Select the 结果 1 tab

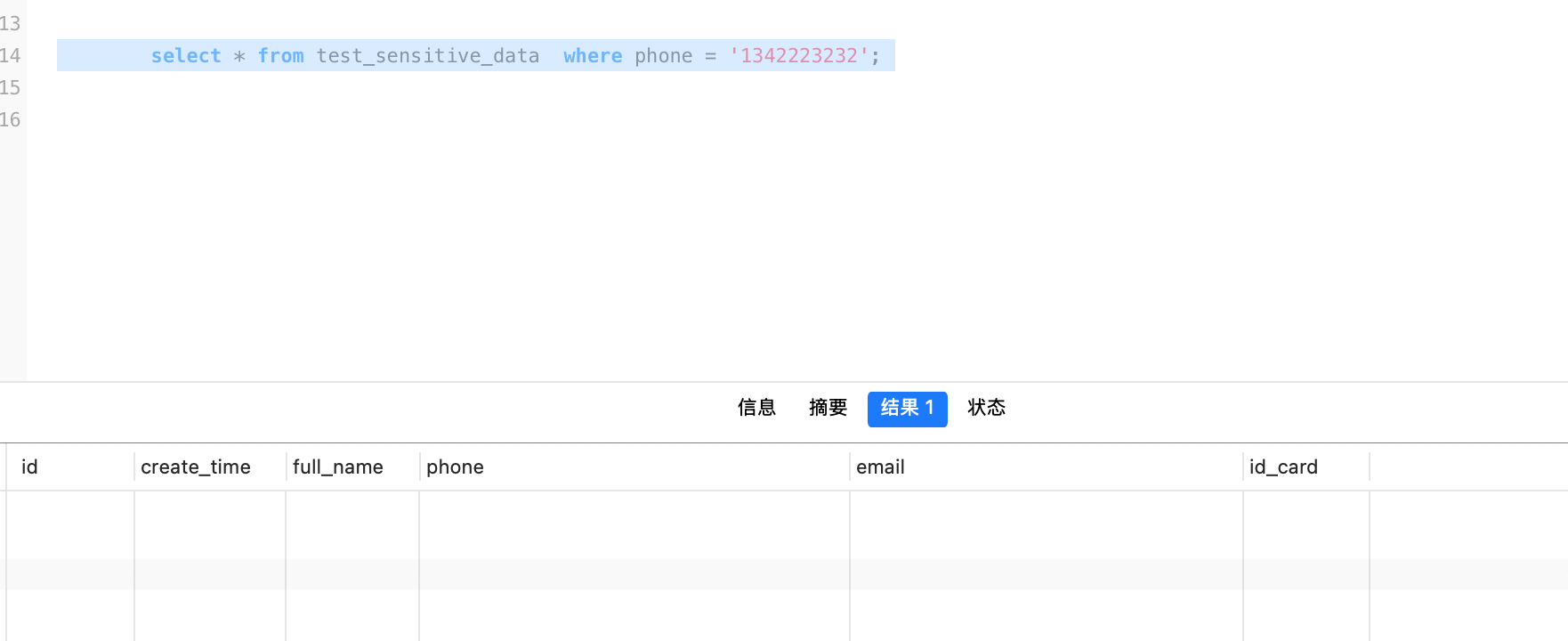point(907,409)
